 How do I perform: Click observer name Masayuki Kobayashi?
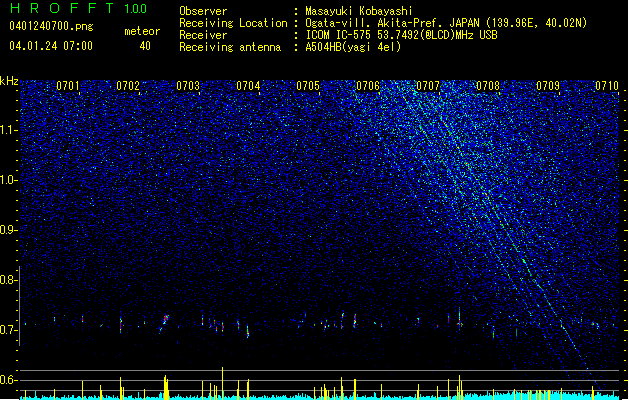(x=359, y=11)
